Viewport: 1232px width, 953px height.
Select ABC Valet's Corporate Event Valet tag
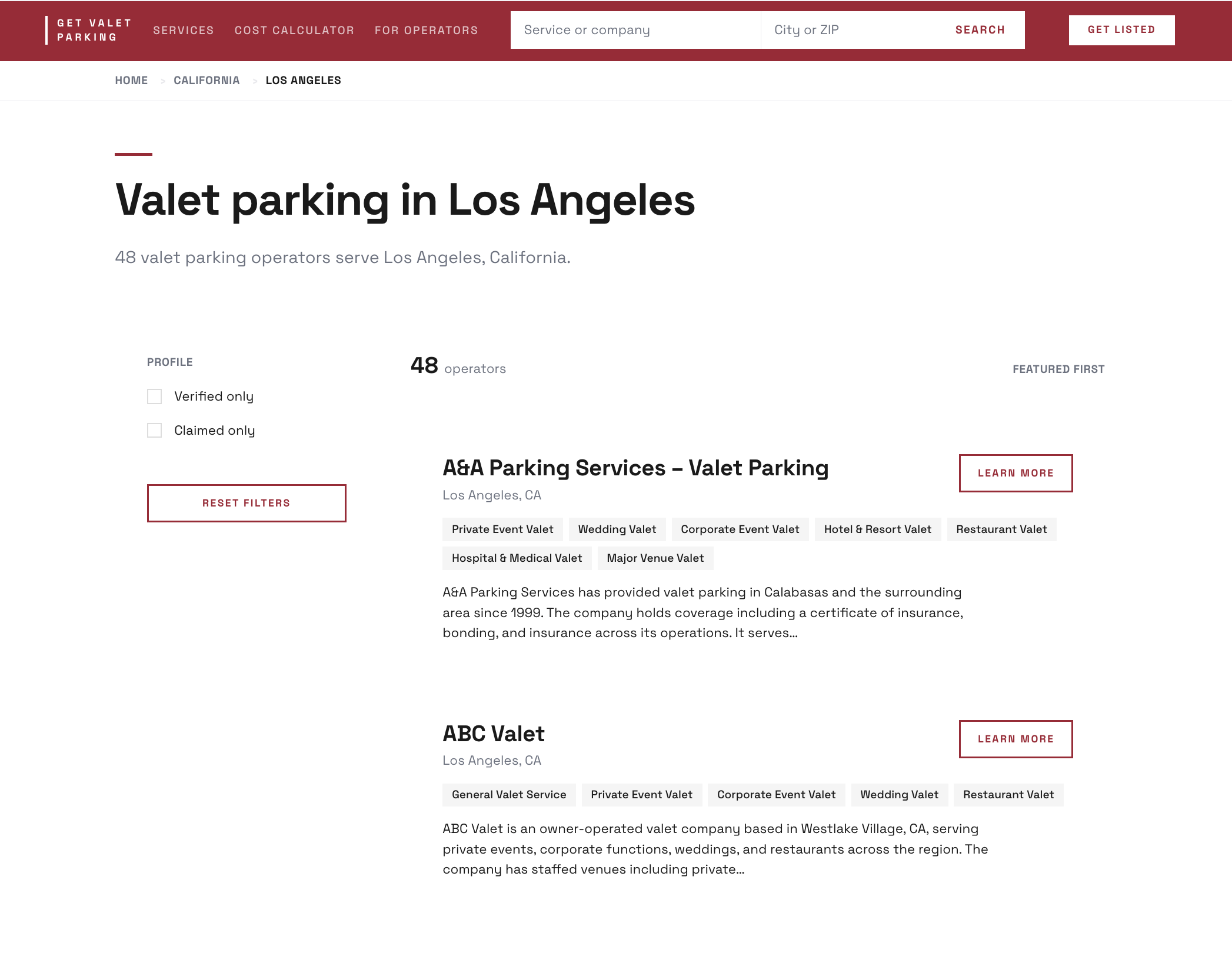coord(776,795)
